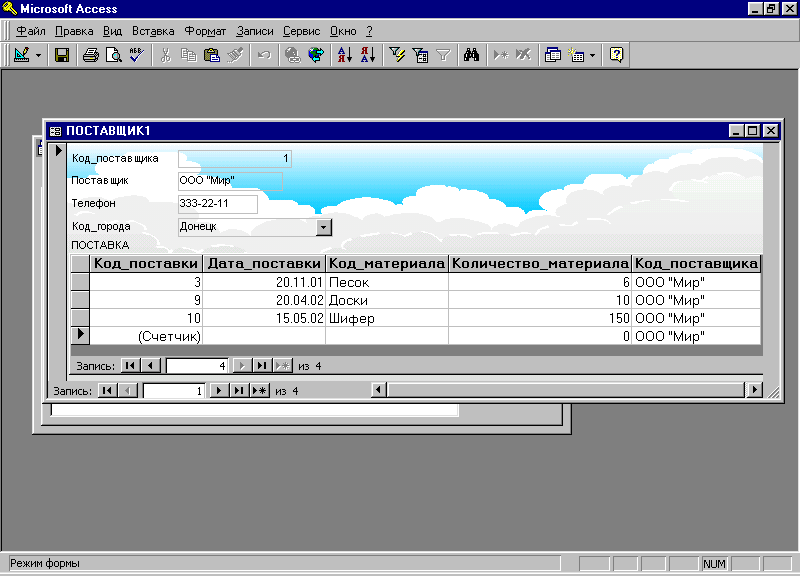Viewport: 800px width, 576px height.
Task: Open the Окно menu
Action: tap(343, 31)
